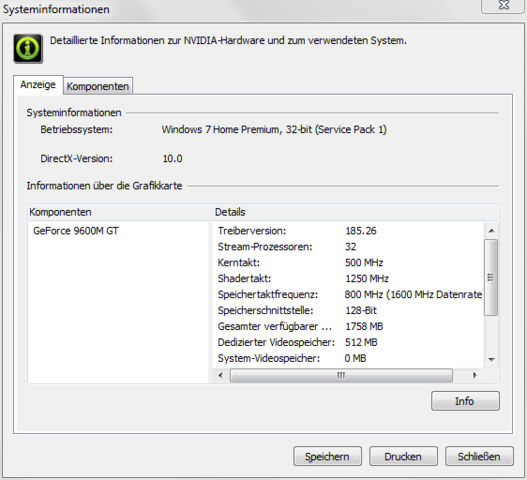Select the Treiberversion row
This screenshot has height=480, width=527.
(x=349, y=231)
